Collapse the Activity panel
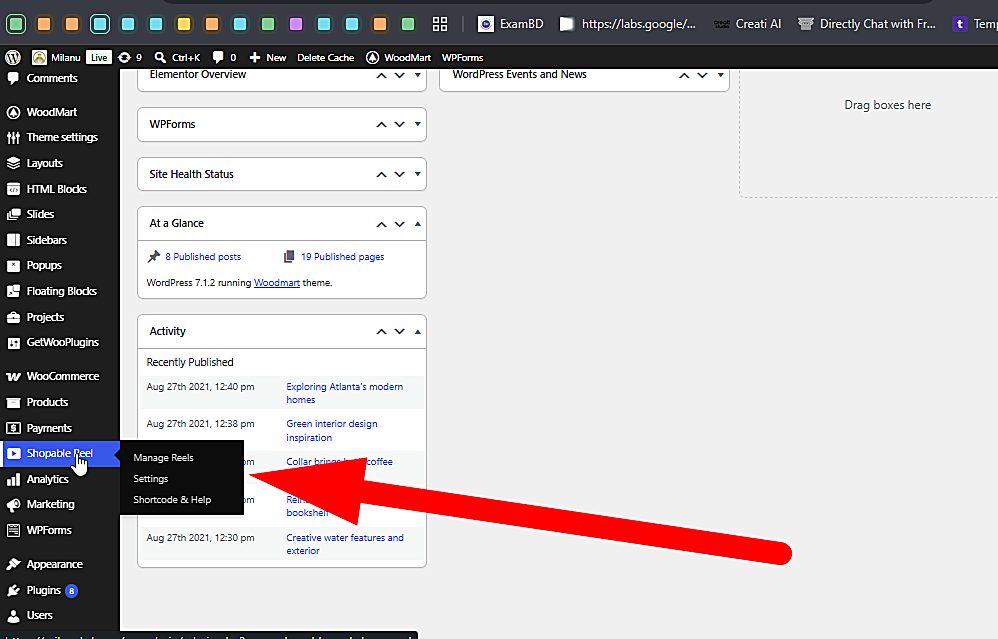 point(418,331)
